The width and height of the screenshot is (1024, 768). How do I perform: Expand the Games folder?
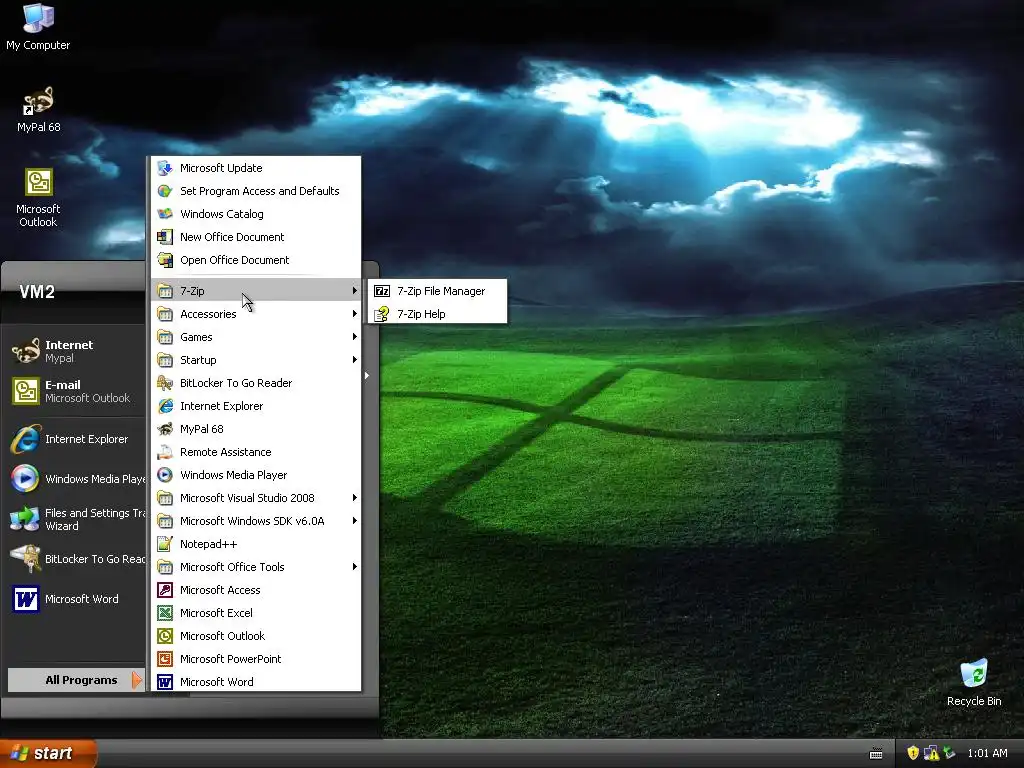[x=256, y=337]
